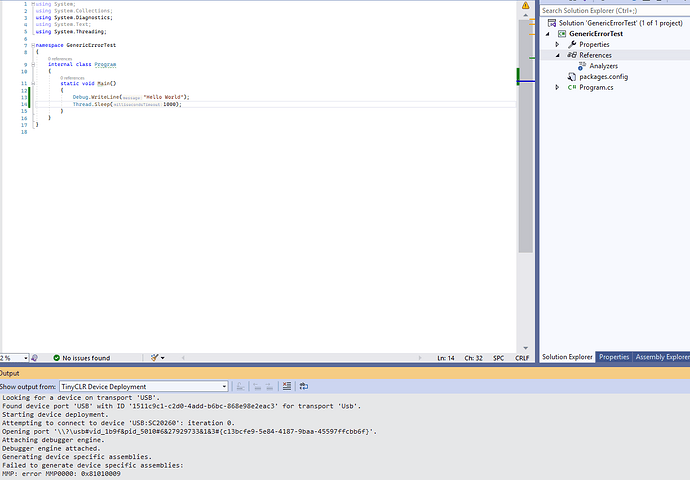The height and width of the screenshot is (480, 690).
Task: Click the Solution 'GenericErrorTest' node icon
Action: [551, 23]
